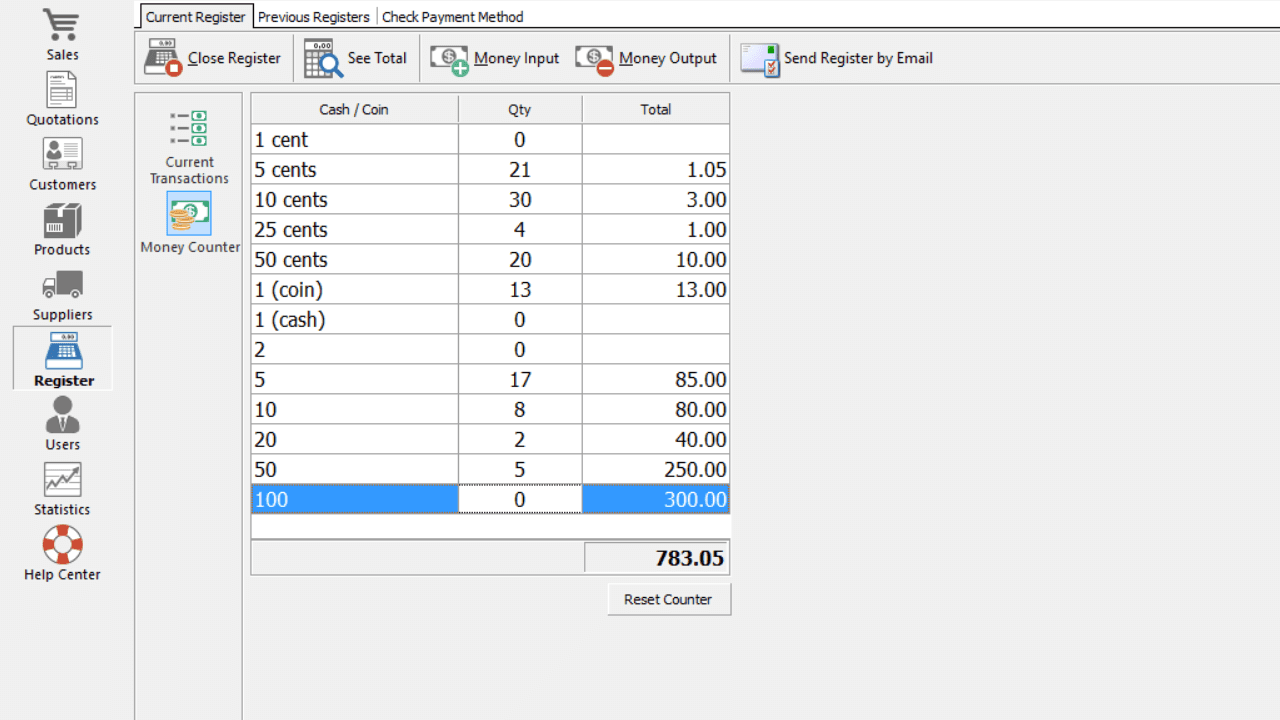Edit quantity 20 for 50 cents
Viewport: 1280px width, 720px height.
tap(520, 259)
